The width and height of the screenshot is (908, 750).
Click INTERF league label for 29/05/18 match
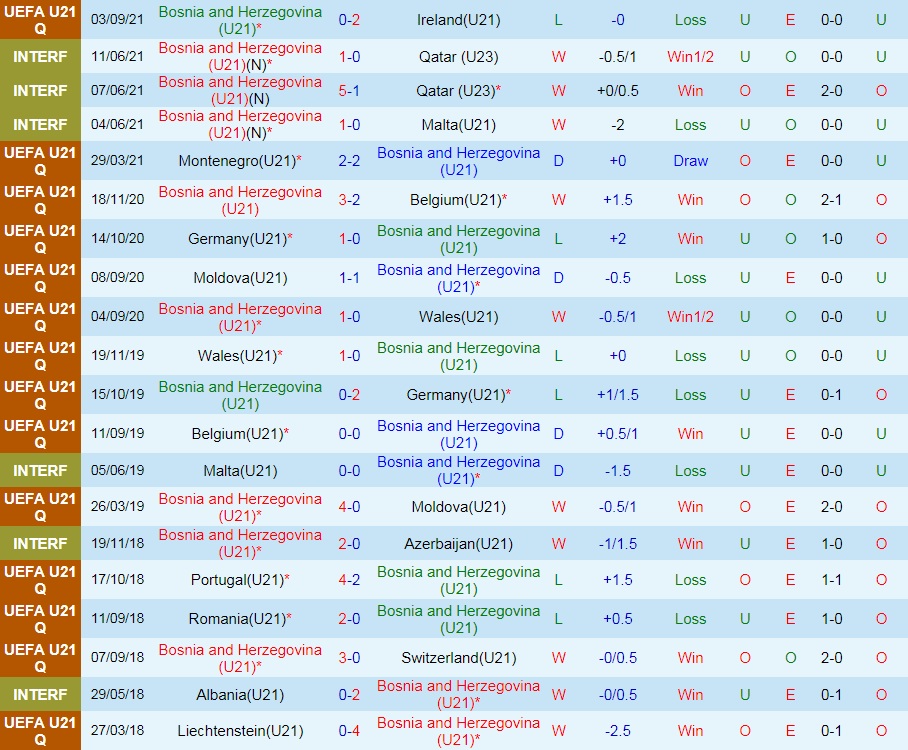point(40,695)
